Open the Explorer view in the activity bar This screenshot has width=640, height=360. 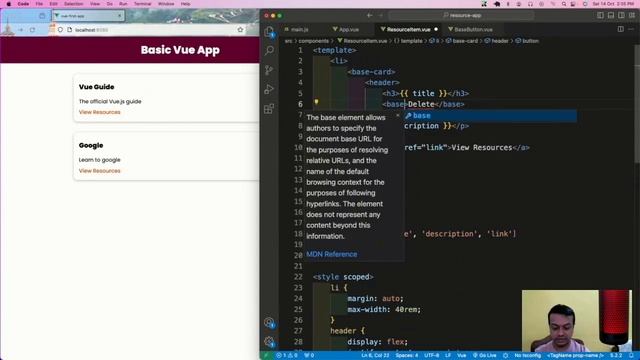(269, 31)
